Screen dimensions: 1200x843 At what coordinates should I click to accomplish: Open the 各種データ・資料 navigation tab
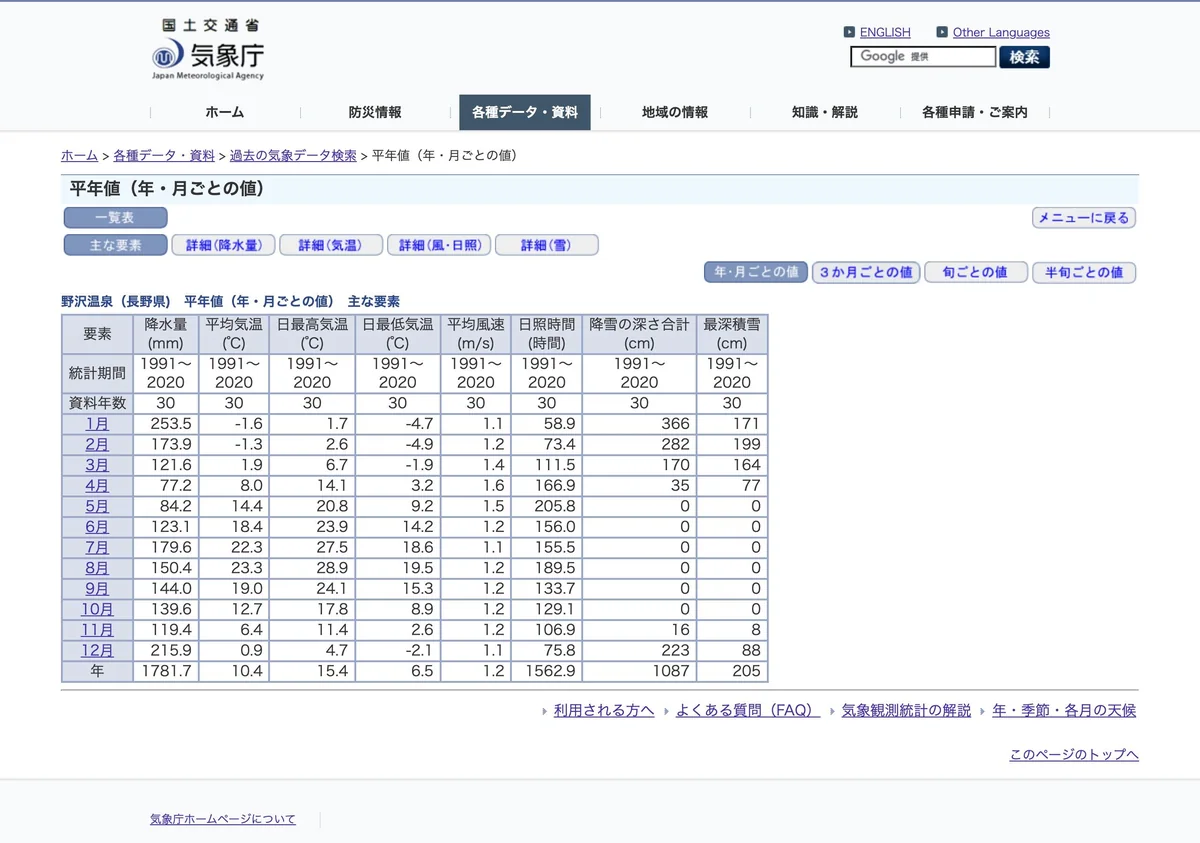(525, 112)
